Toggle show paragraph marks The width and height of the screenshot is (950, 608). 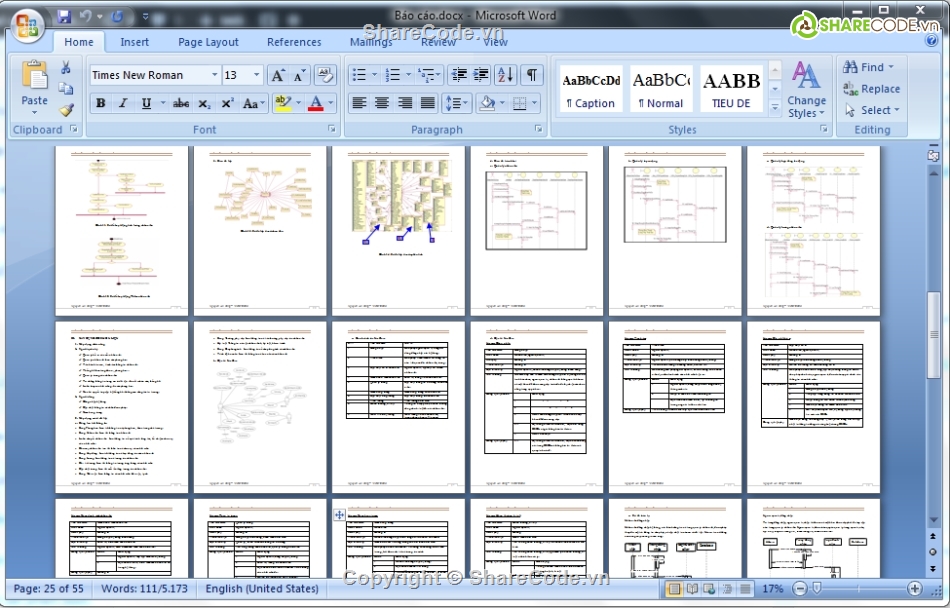[531, 75]
